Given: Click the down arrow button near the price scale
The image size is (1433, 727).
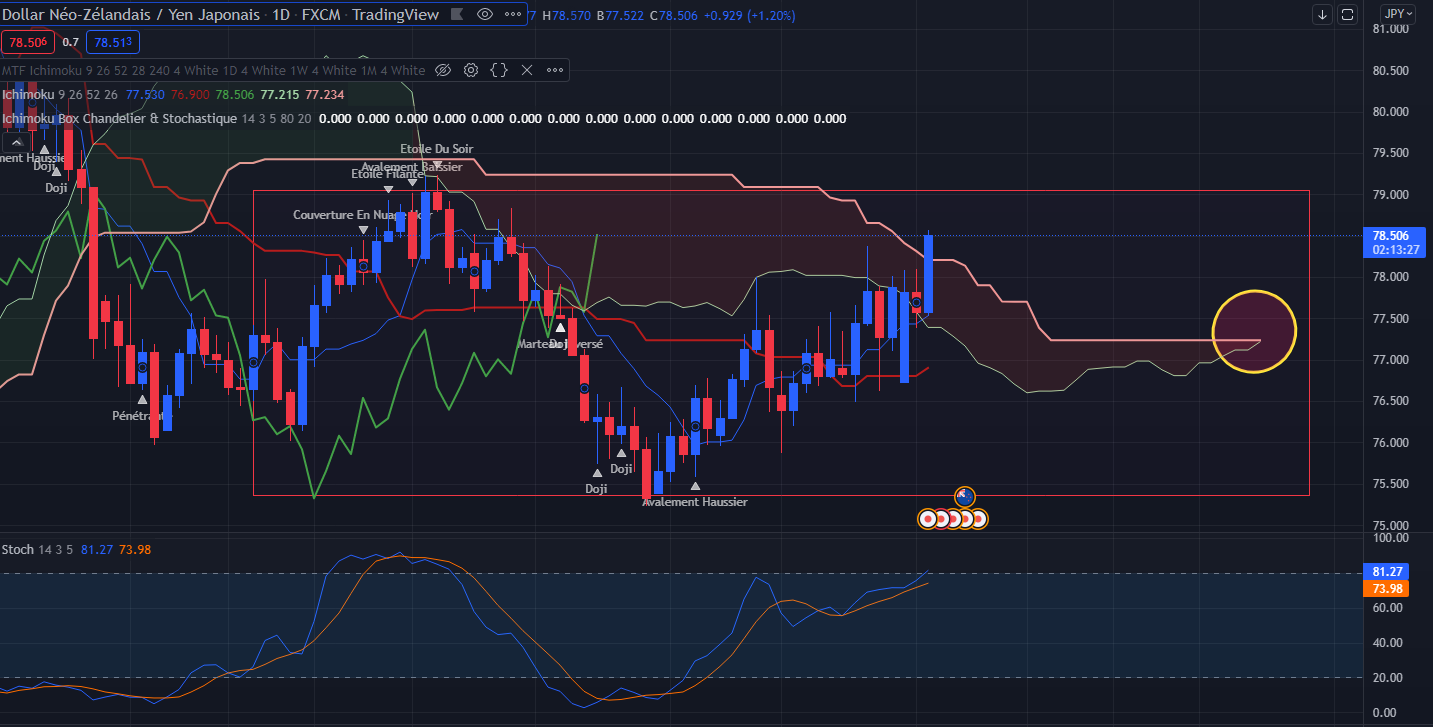Looking at the screenshot, I should (x=1322, y=14).
